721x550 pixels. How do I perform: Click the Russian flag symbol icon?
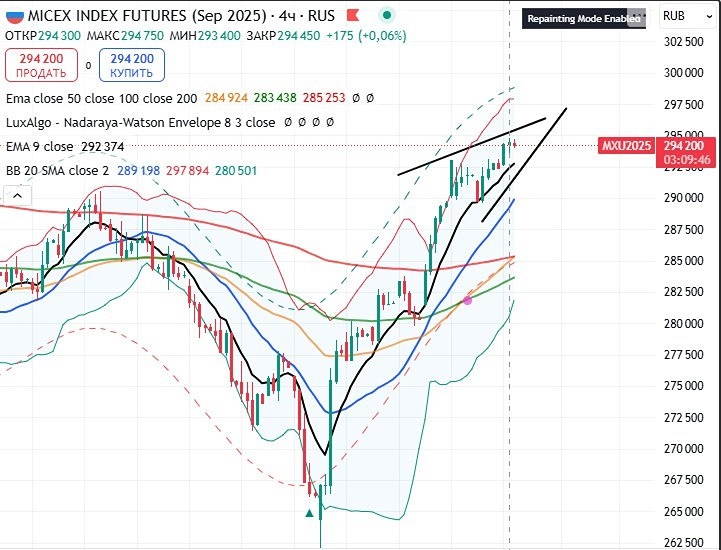(x=14, y=16)
